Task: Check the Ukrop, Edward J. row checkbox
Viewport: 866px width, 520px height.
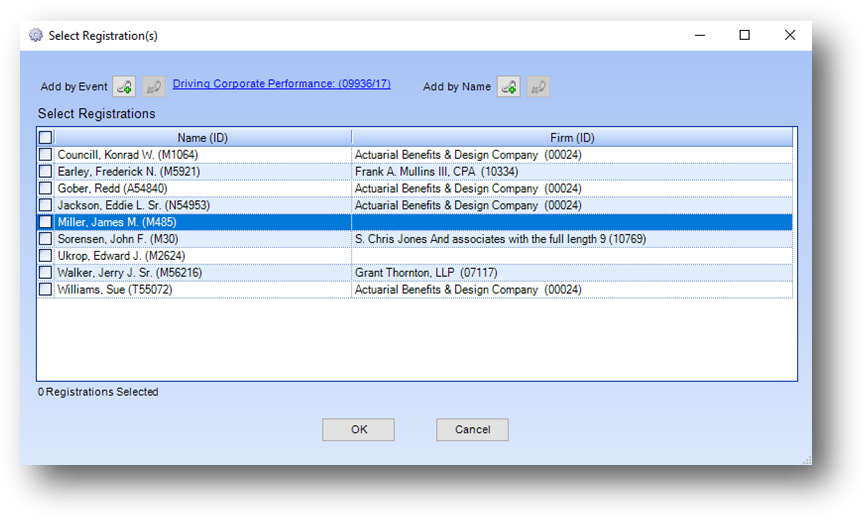Action: [x=45, y=256]
